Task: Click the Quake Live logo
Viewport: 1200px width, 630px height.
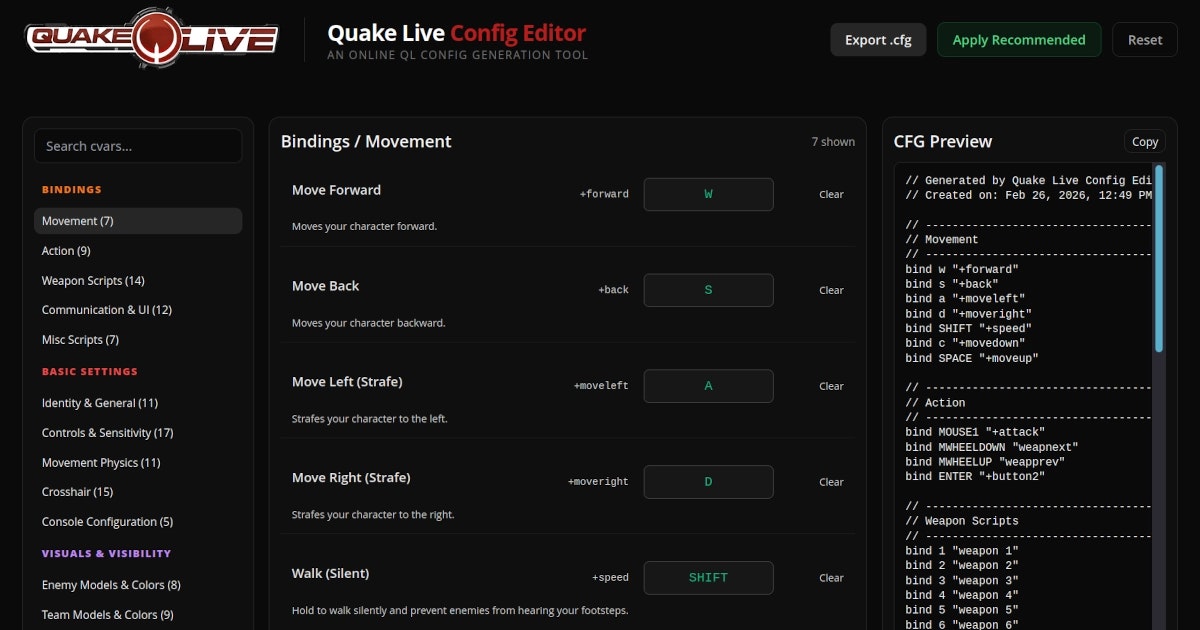Action: [x=148, y=38]
